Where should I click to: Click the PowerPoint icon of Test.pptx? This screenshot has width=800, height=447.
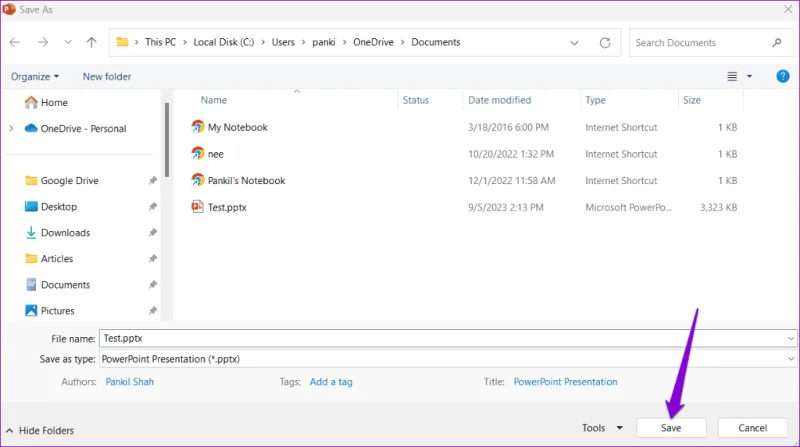point(197,207)
